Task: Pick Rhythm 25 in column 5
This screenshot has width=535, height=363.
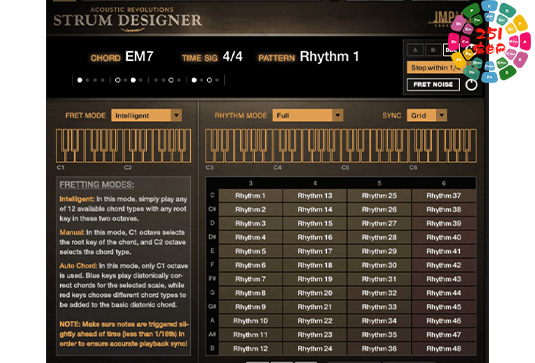Action: [379, 195]
